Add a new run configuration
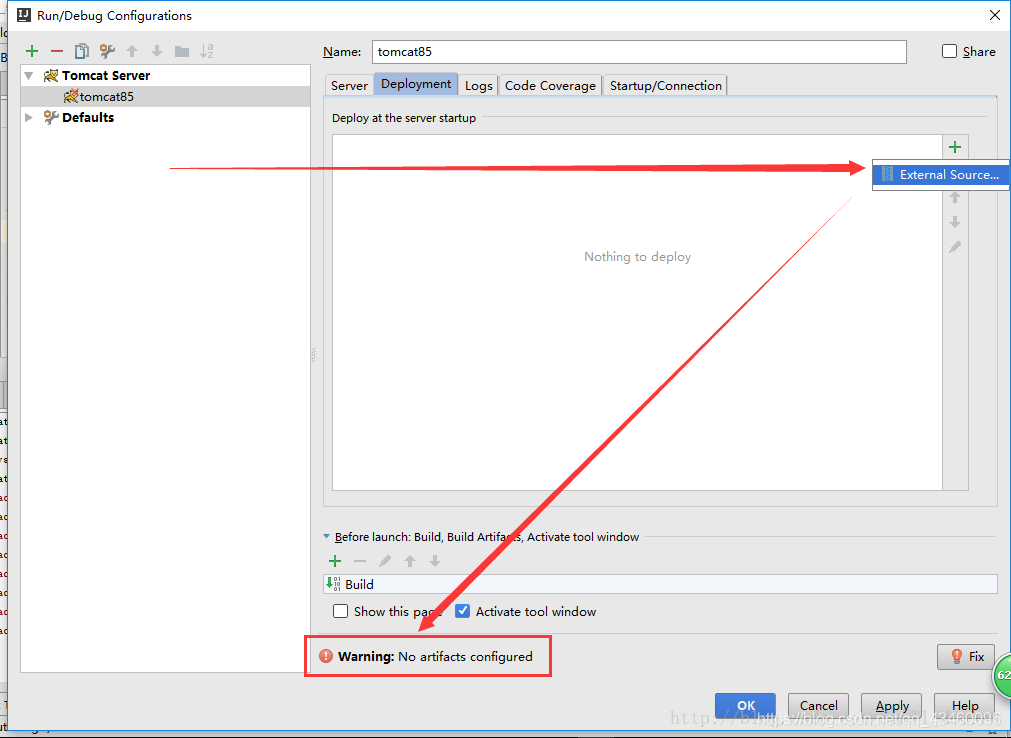 coord(32,51)
